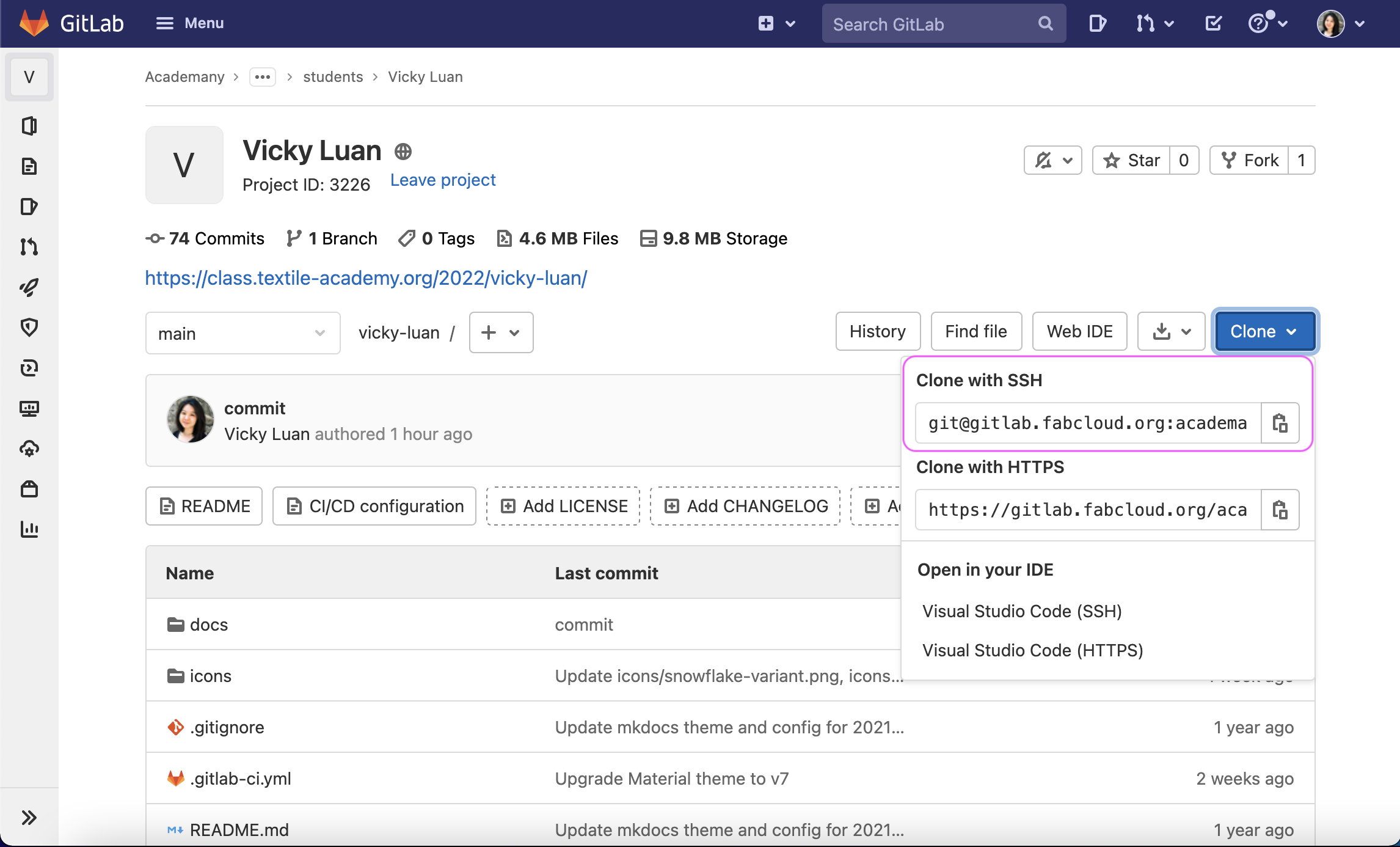The width and height of the screenshot is (1400, 847).
Task: Toggle the Clone dropdown button
Action: coord(1265,331)
